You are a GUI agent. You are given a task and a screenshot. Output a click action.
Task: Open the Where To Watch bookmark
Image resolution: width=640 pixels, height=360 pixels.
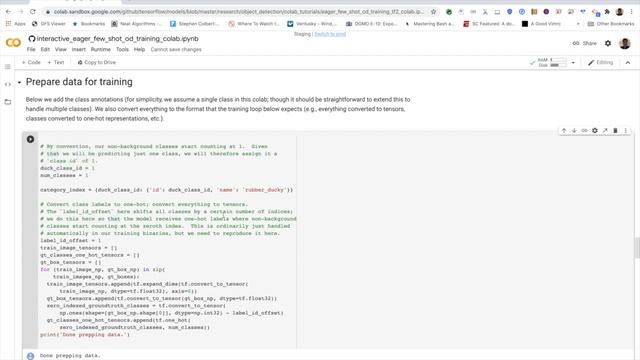[x=254, y=24]
